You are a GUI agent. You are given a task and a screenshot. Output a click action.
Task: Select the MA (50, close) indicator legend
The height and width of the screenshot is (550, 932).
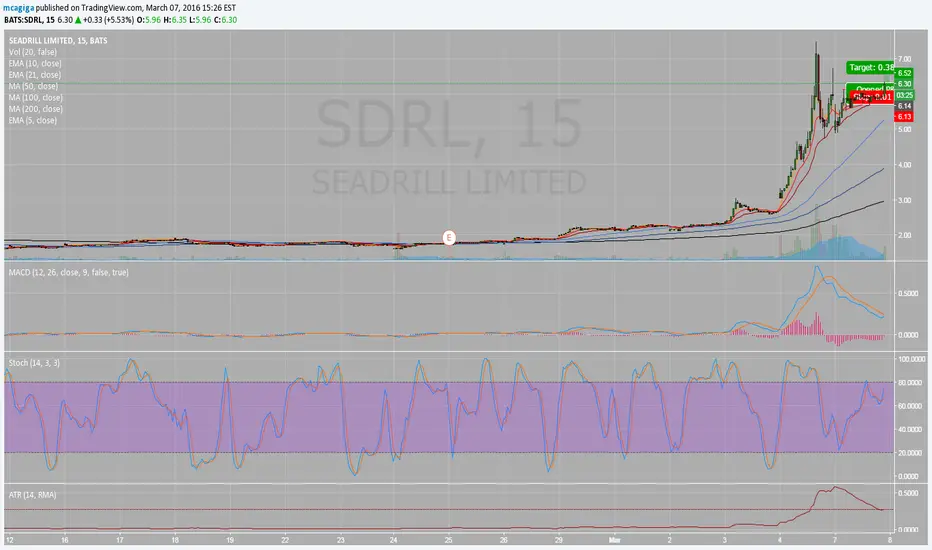[x=33, y=86]
